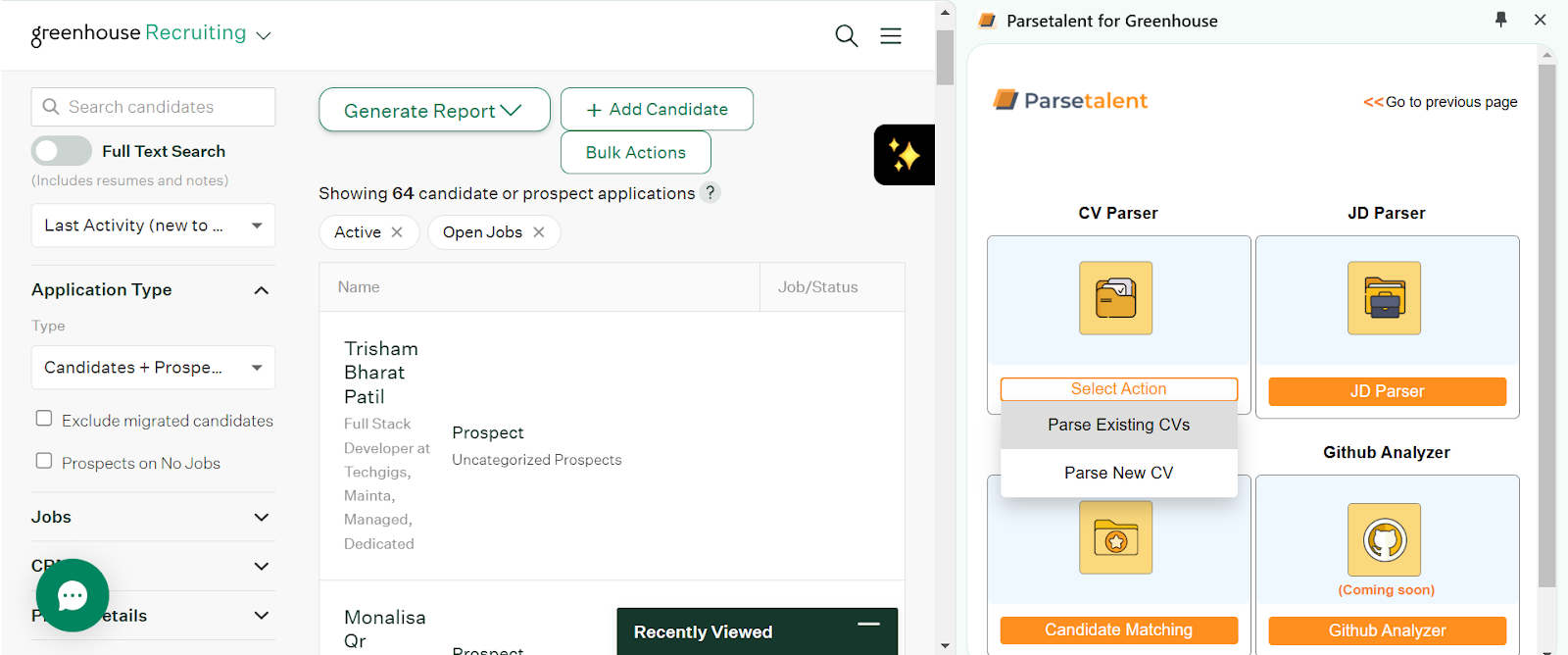Remove the Active filter chip
This screenshot has width=1568, height=655.
click(397, 232)
